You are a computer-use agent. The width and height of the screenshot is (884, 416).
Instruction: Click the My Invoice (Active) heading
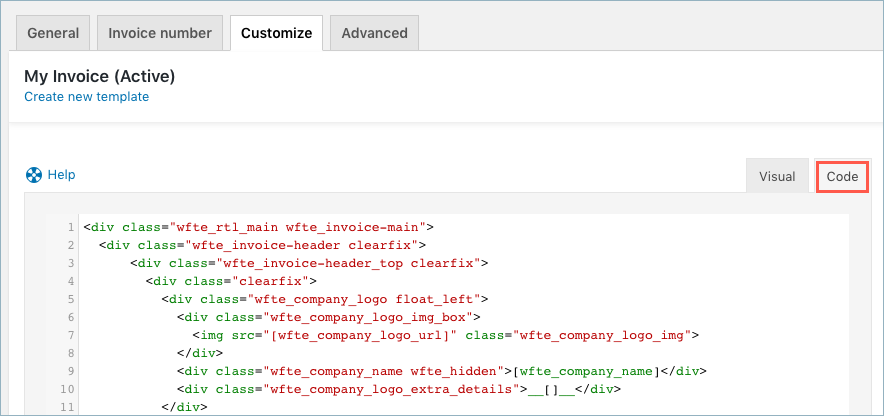point(99,77)
